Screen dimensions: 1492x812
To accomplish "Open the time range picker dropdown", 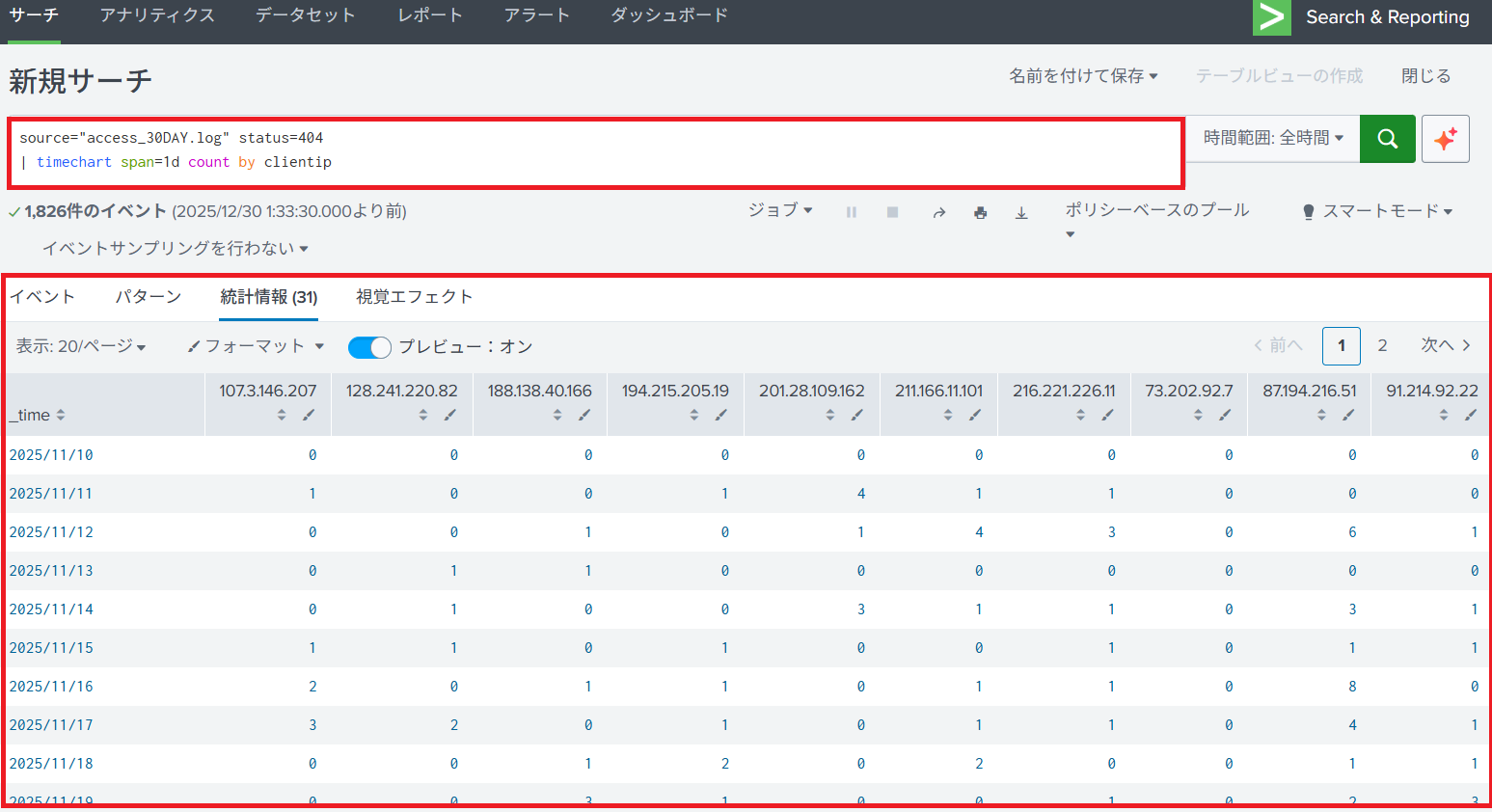I will coord(1272,139).
